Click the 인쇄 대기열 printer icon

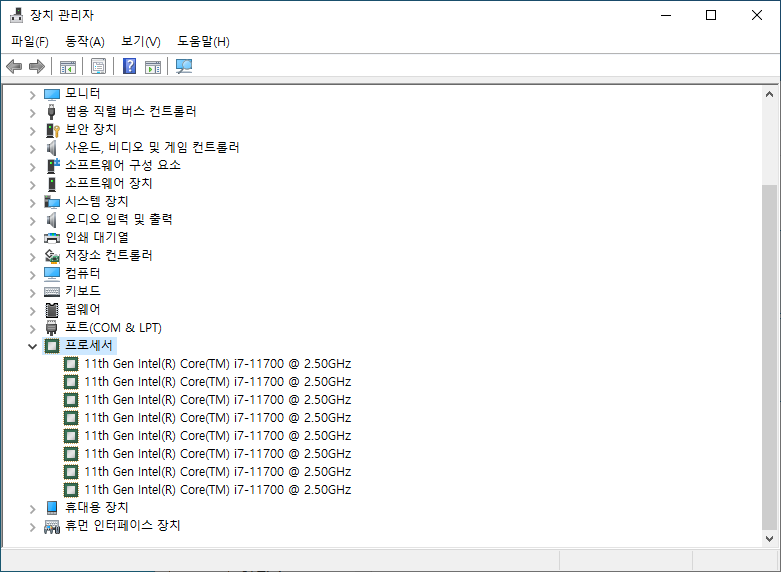click(x=52, y=238)
